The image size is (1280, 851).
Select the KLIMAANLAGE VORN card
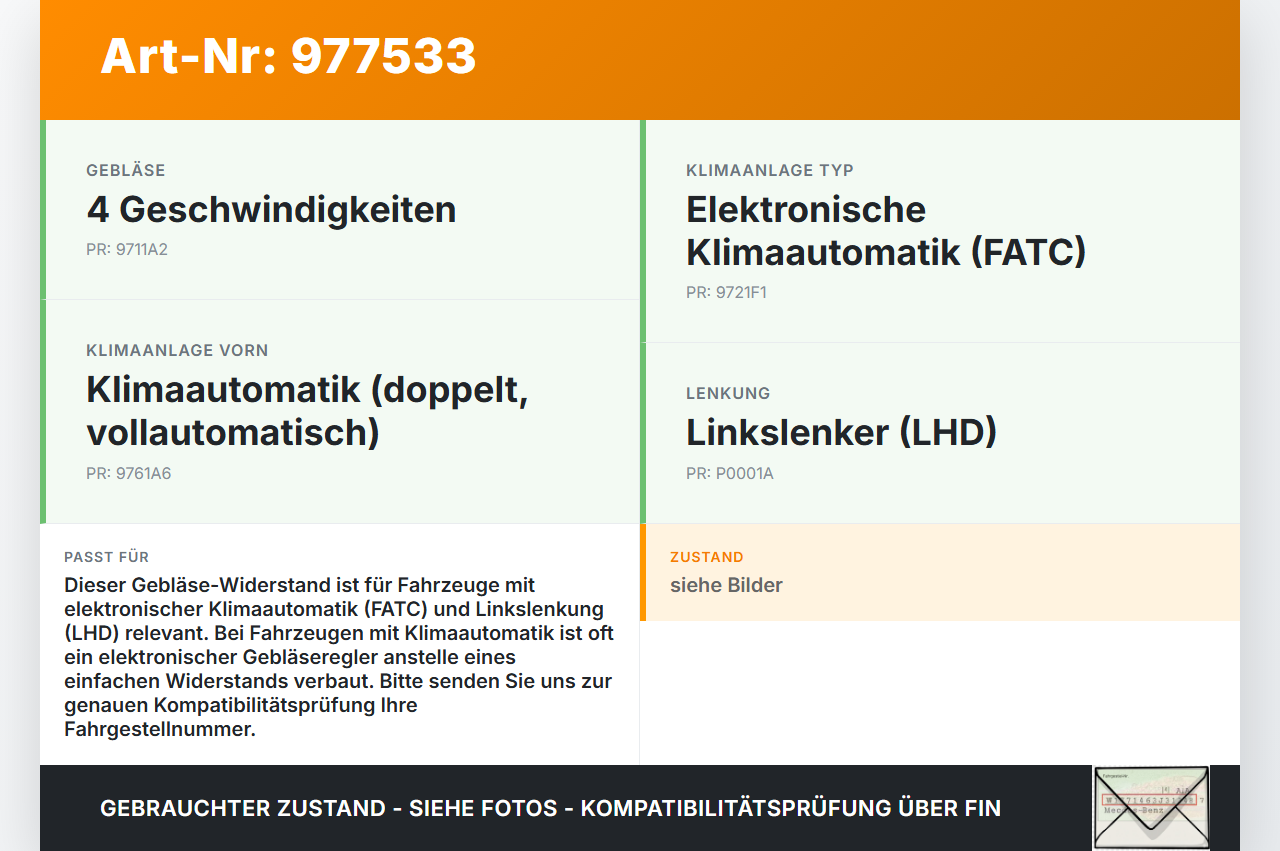(x=340, y=410)
